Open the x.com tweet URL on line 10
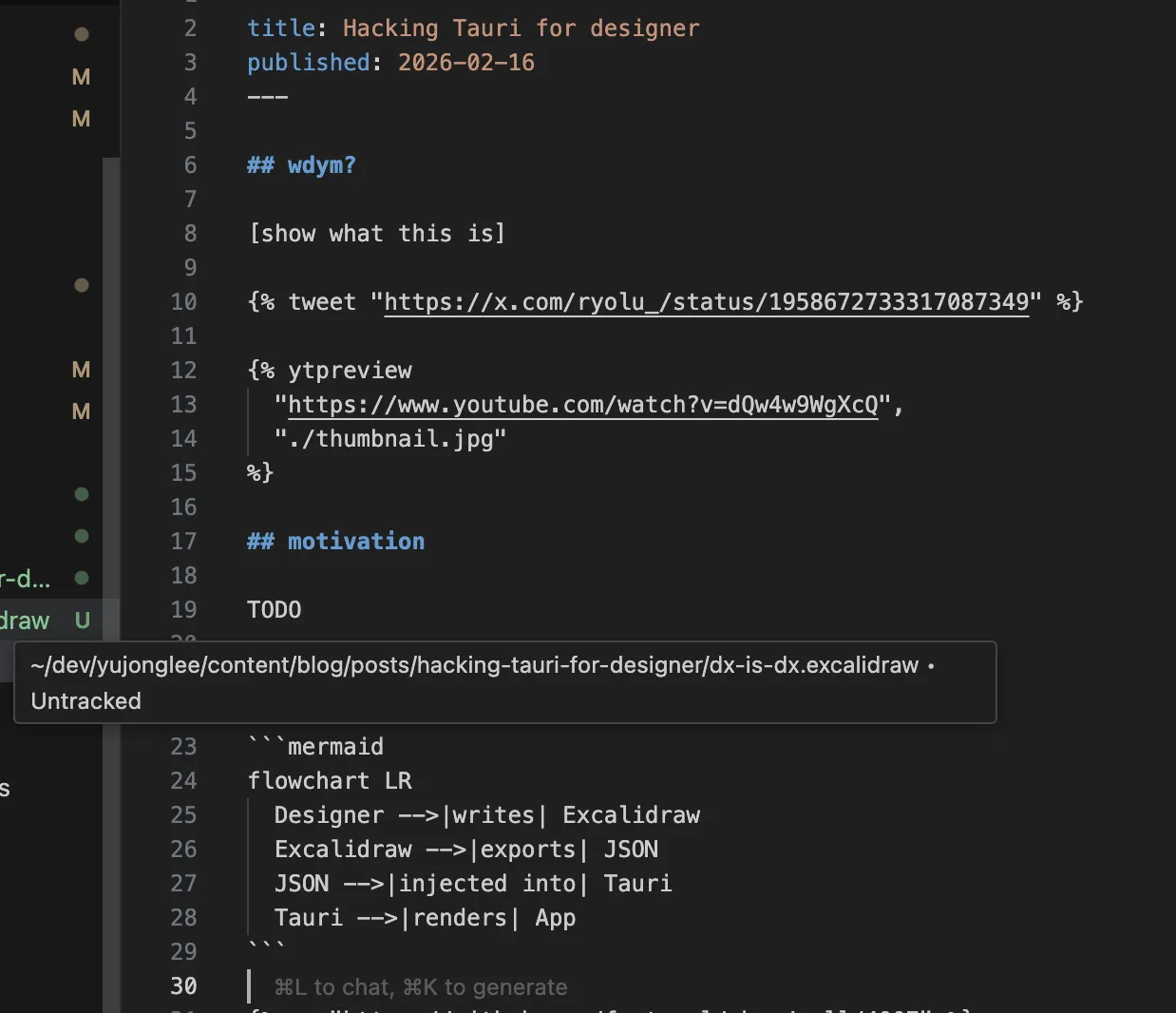The height and width of the screenshot is (1013, 1176). pos(706,302)
